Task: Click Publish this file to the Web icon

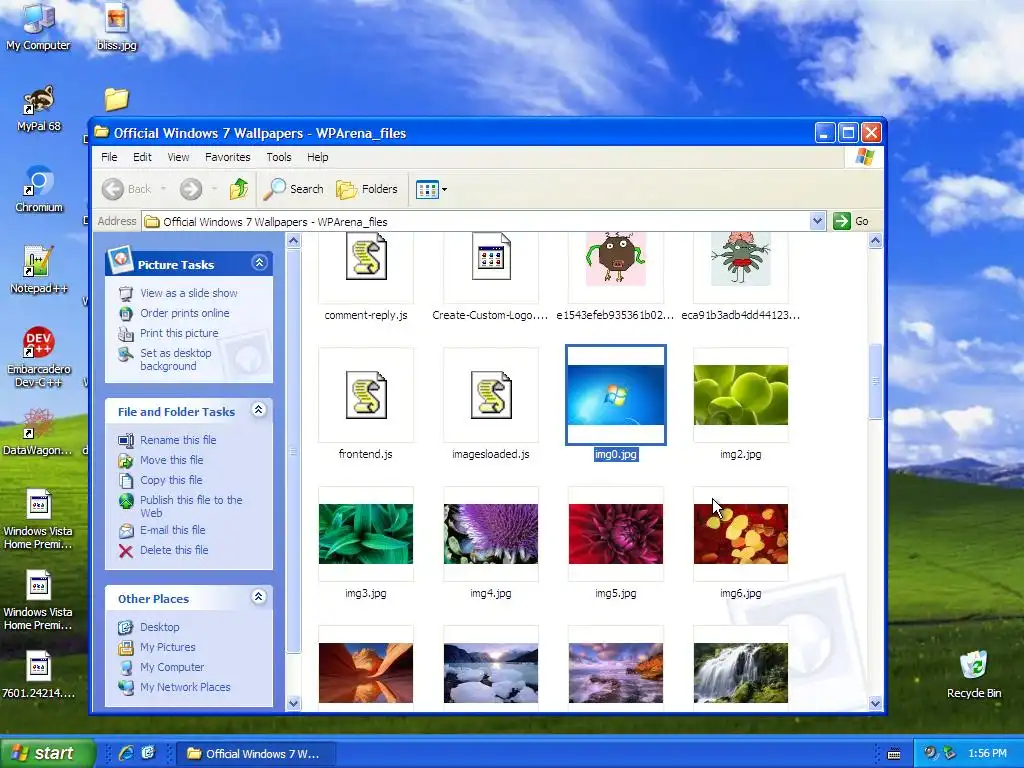Action: pos(126,502)
